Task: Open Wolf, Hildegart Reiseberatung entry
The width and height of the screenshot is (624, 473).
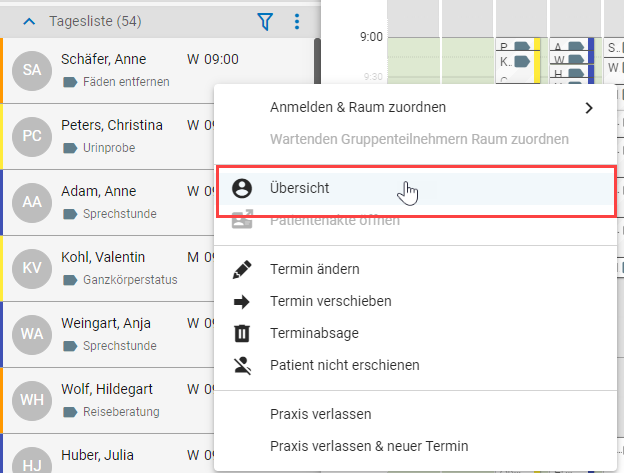Action: [x=108, y=401]
